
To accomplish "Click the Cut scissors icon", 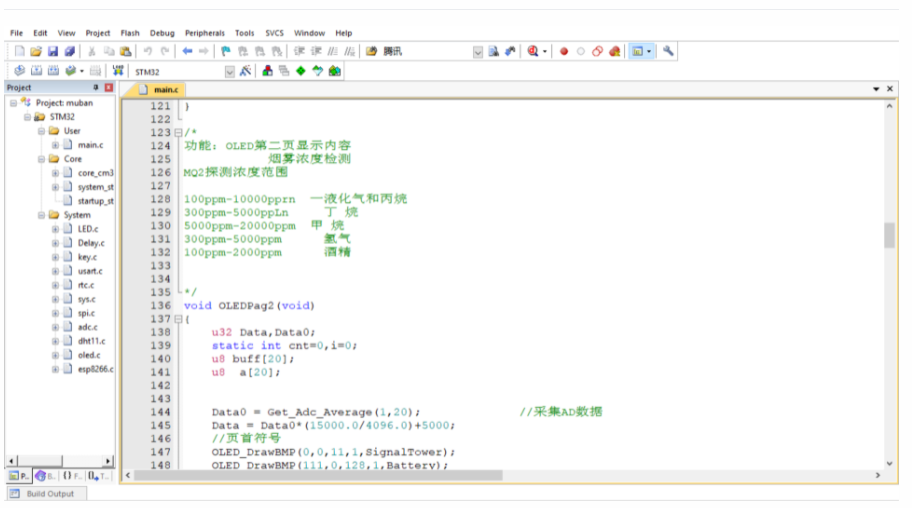I will click(x=92, y=51).
